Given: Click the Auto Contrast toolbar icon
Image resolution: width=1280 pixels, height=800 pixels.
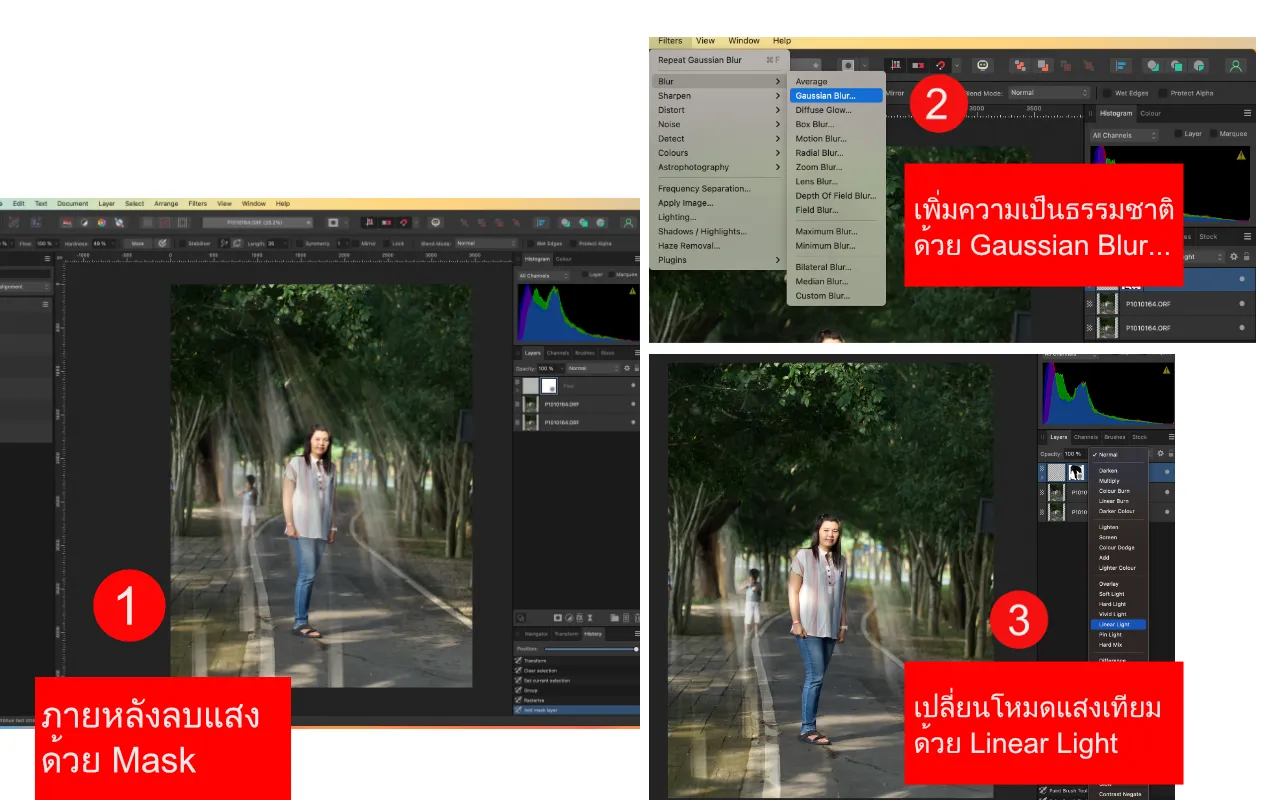Looking at the screenshot, I should [x=84, y=222].
